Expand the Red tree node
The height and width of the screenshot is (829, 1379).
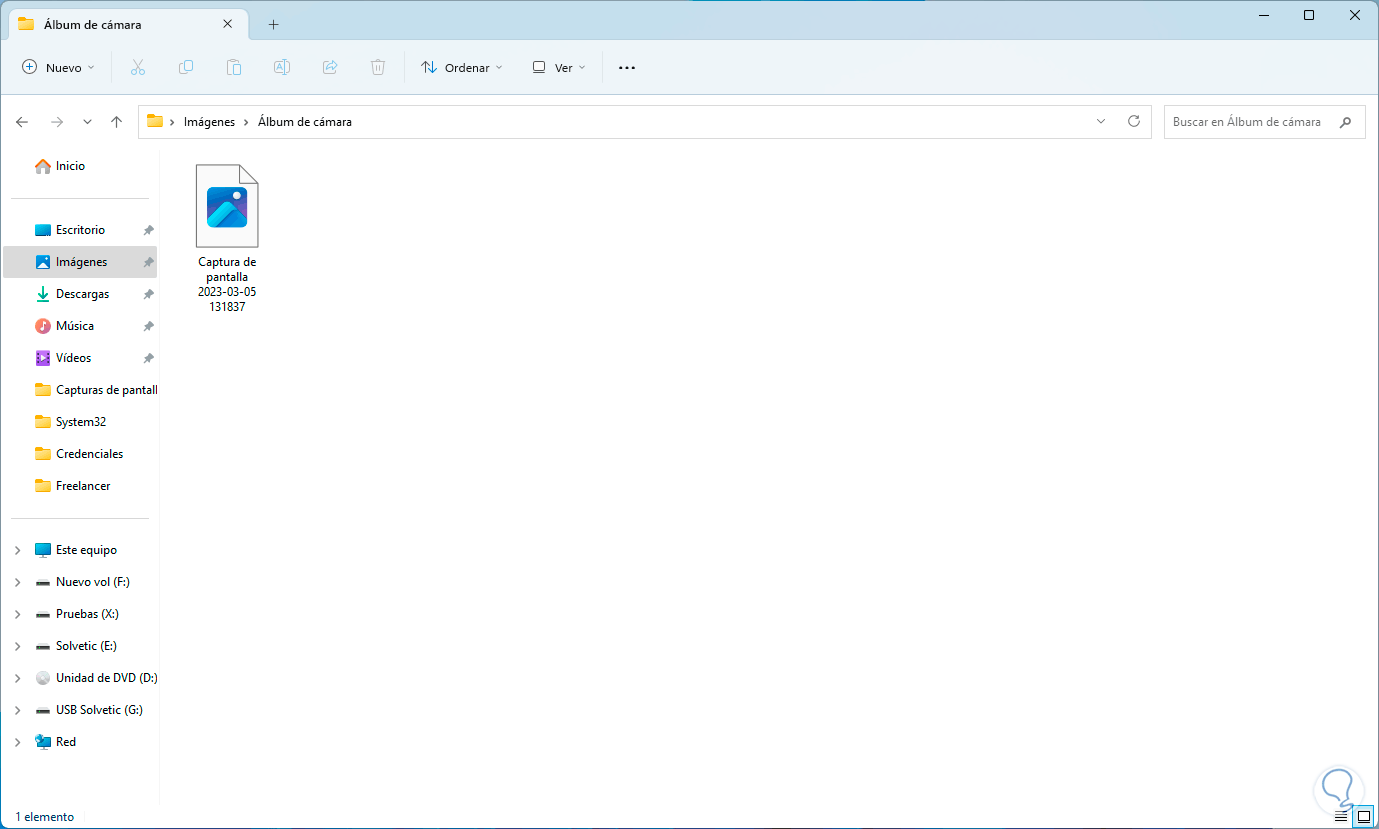(x=18, y=742)
